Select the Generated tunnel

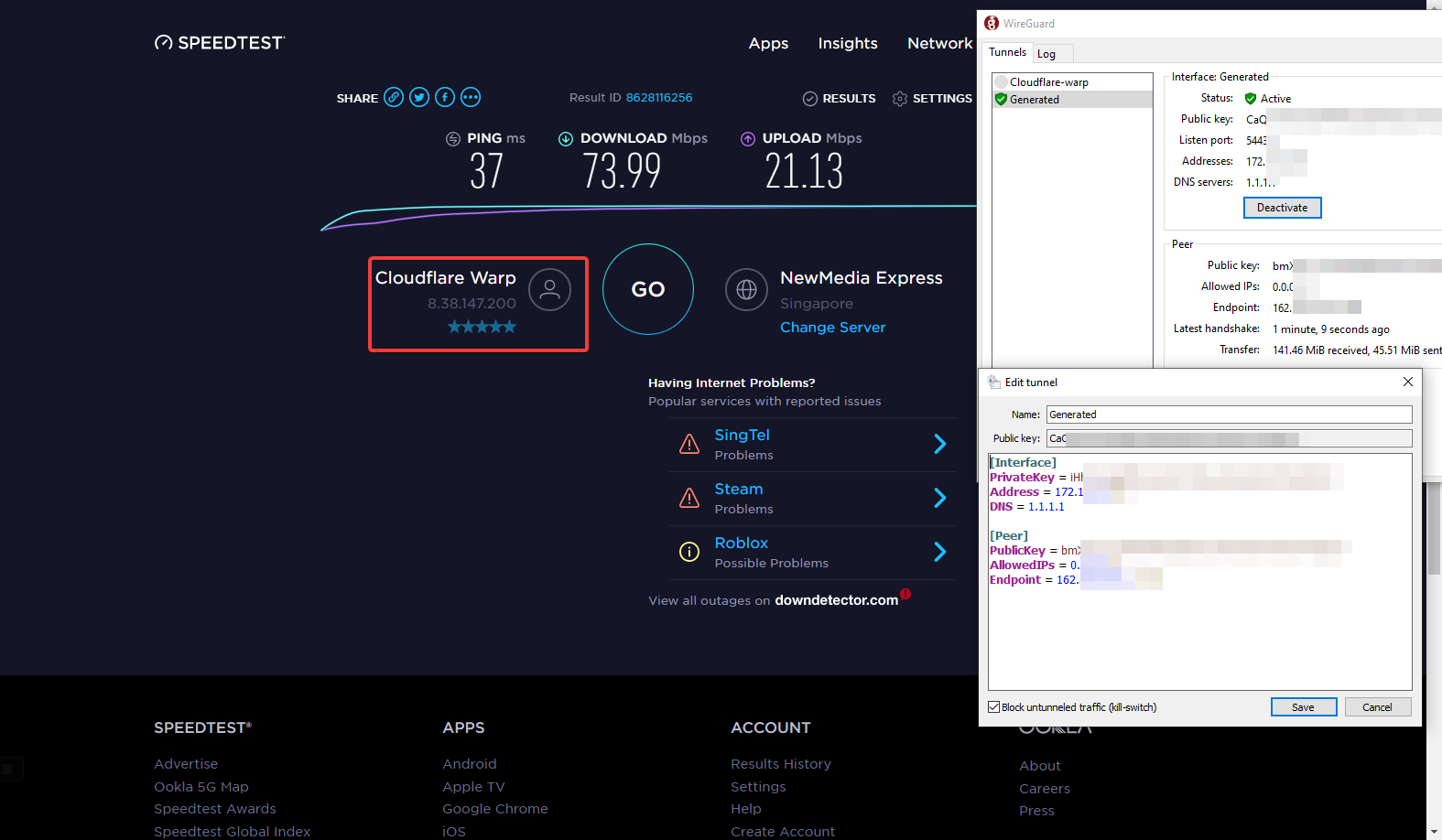[x=1072, y=100]
